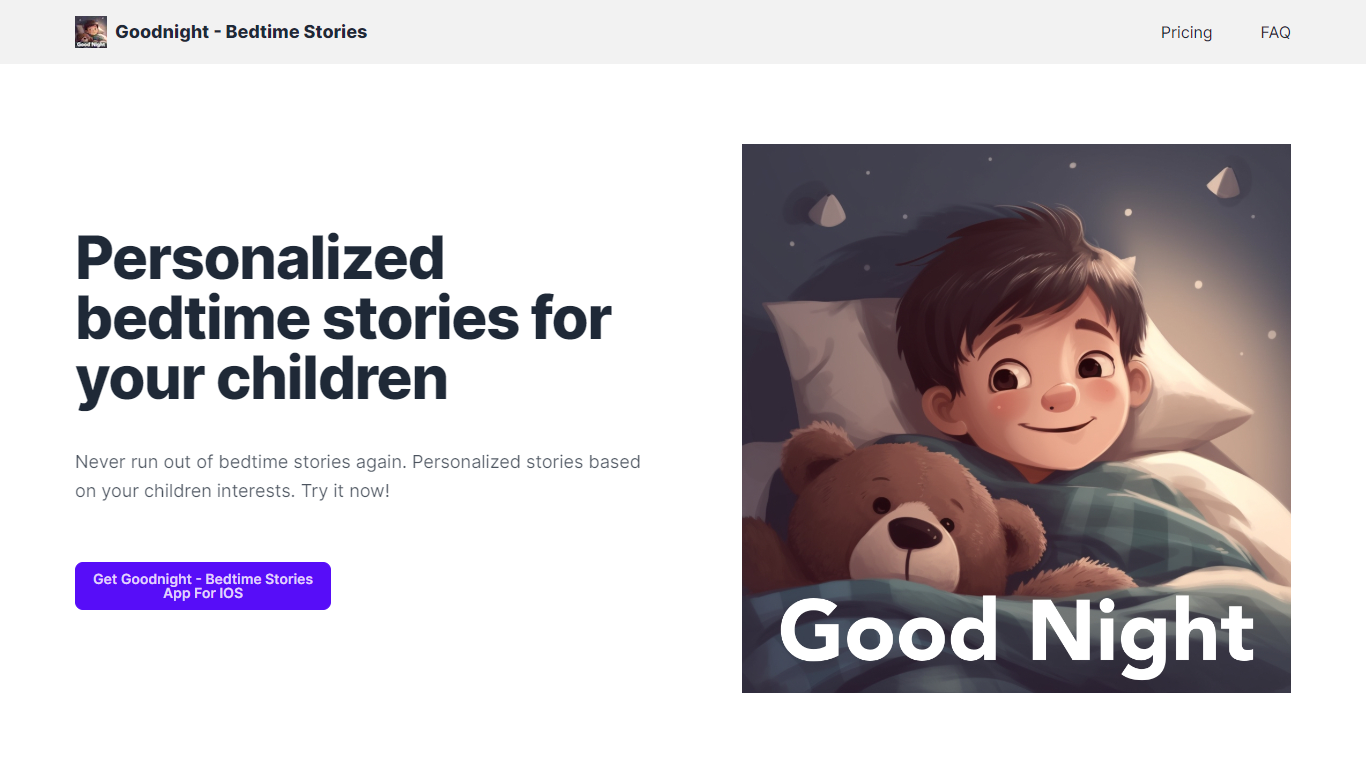This screenshot has height=768, width=1366.
Task: Click the boy's face in hero image
Action: click(1040, 380)
